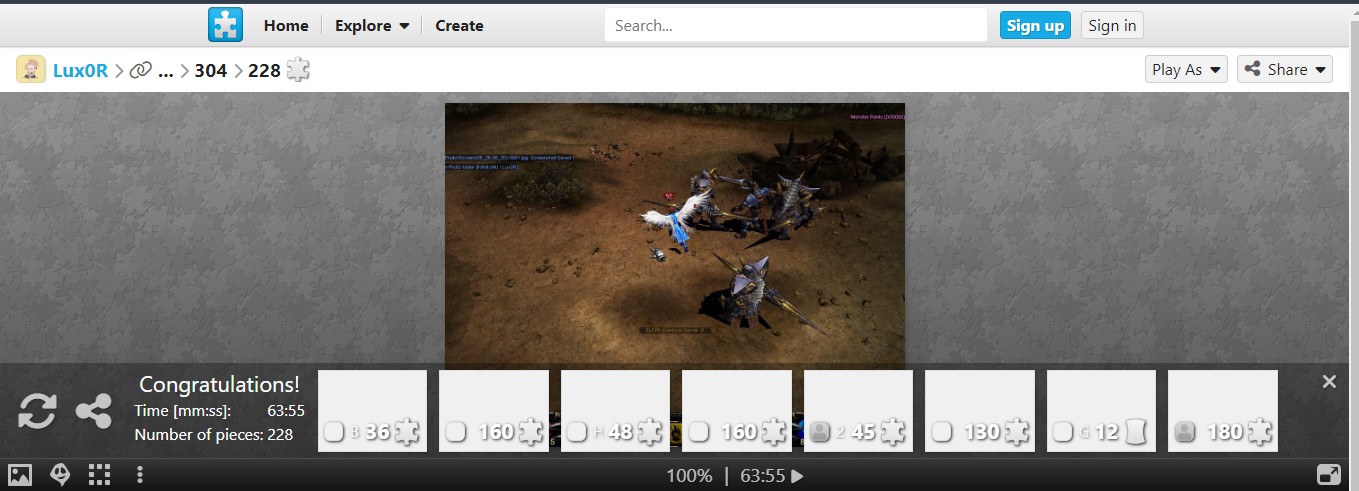Viewport: 1359px width, 491px height.
Task: Click the 100% zoom indicator
Action: click(x=689, y=476)
